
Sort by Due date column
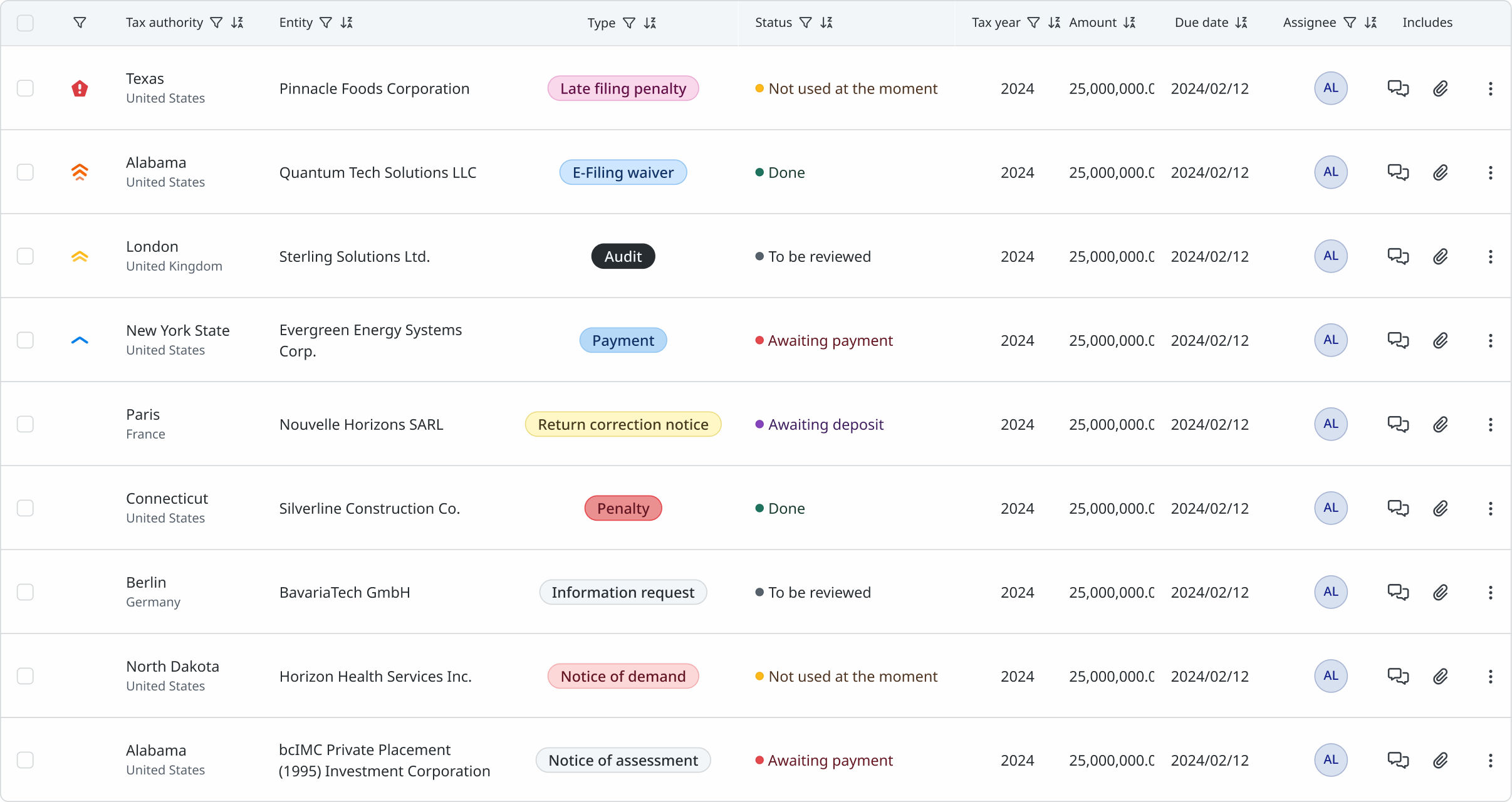1241,23
